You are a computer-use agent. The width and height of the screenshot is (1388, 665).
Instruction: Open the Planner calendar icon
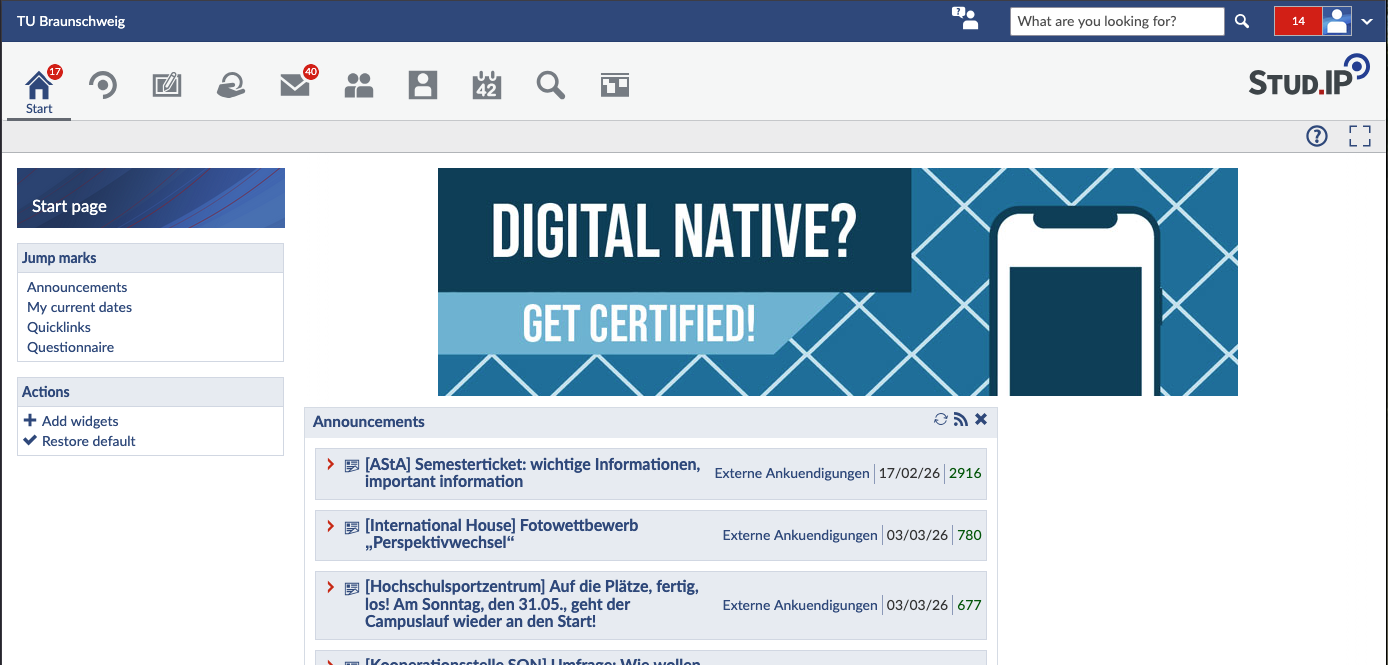[x=486, y=86]
